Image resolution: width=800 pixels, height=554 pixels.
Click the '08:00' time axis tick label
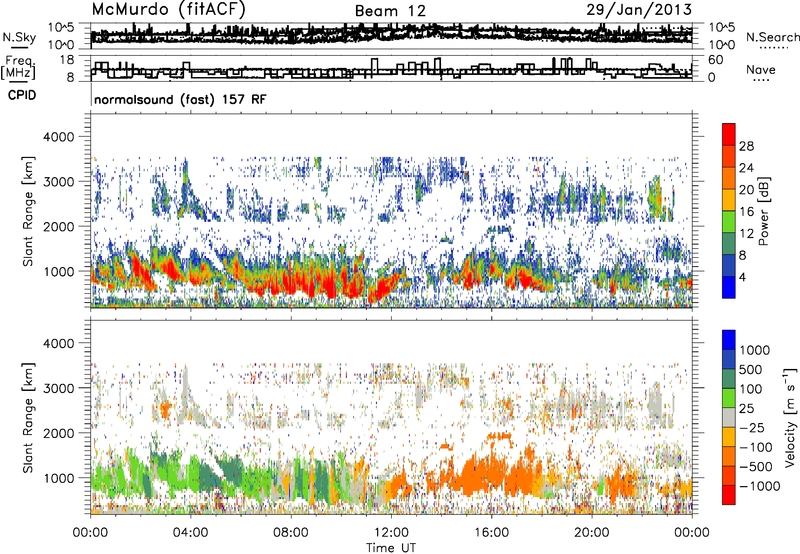click(x=291, y=533)
